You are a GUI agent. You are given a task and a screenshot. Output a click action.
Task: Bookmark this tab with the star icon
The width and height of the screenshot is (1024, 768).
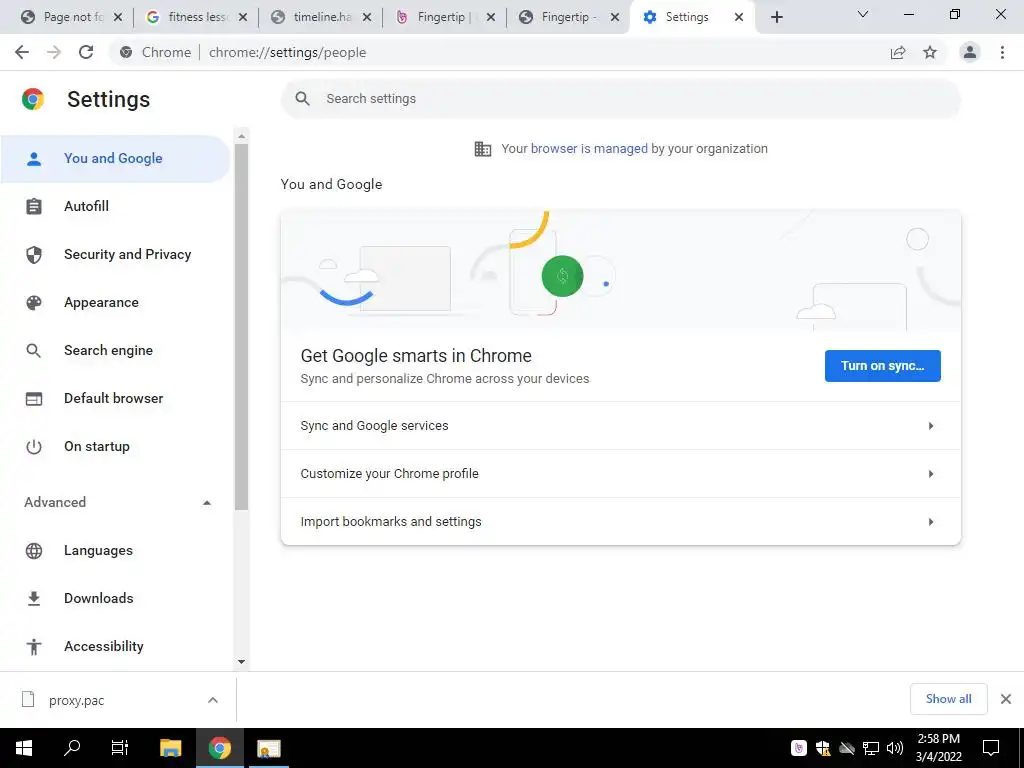[x=930, y=52]
